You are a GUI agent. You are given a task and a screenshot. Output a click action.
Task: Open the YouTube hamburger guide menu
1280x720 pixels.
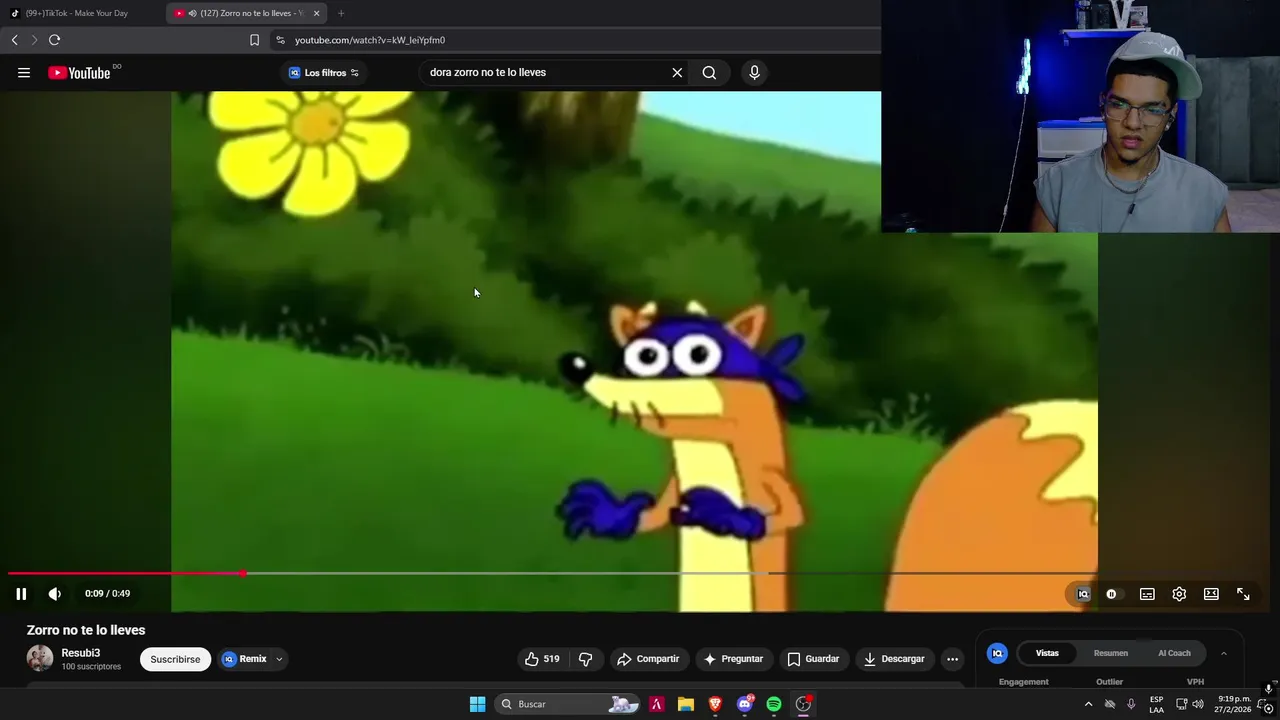click(24, 72)
